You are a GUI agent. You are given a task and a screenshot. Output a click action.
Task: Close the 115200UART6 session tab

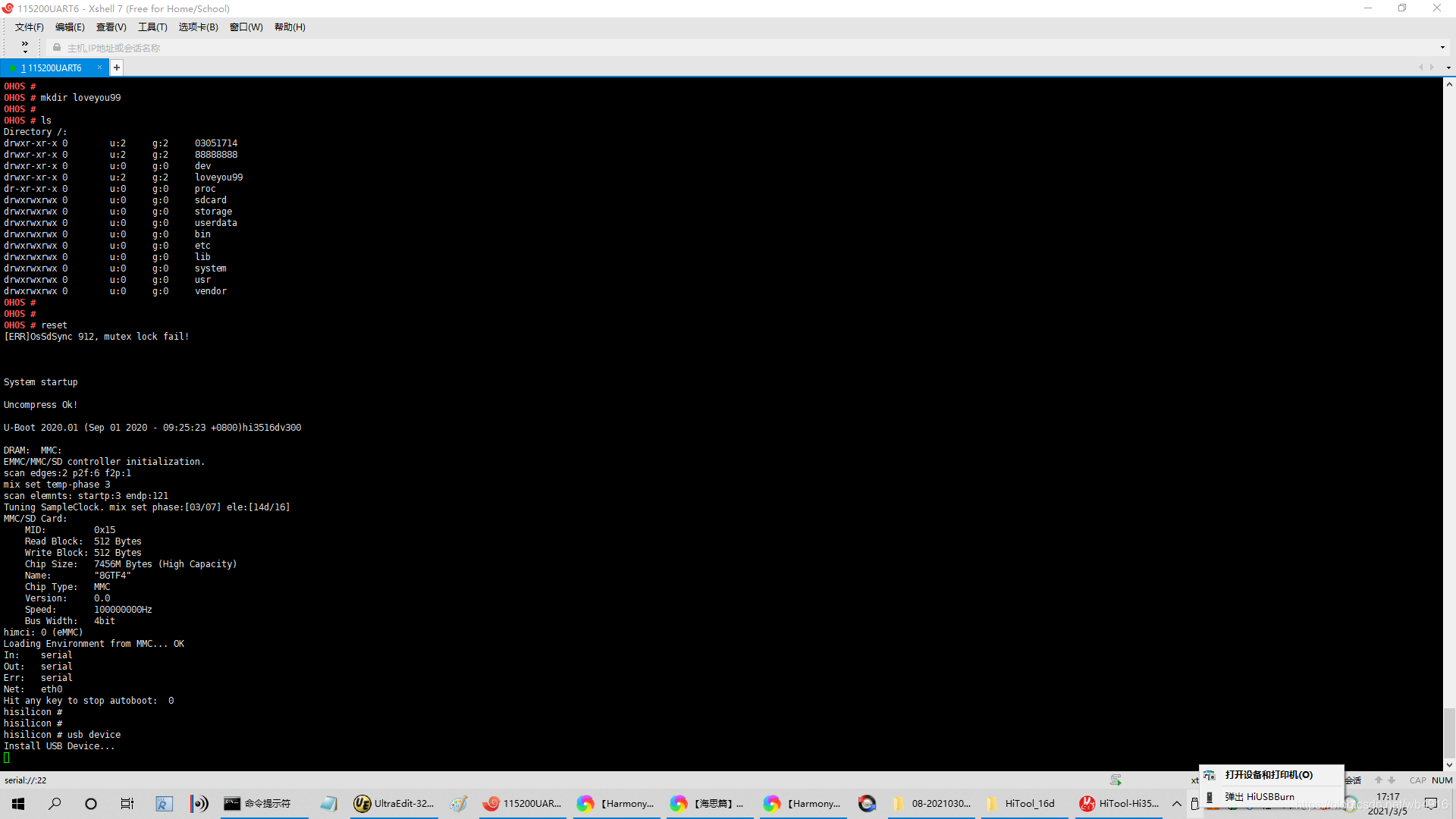[x=99, y=67]
